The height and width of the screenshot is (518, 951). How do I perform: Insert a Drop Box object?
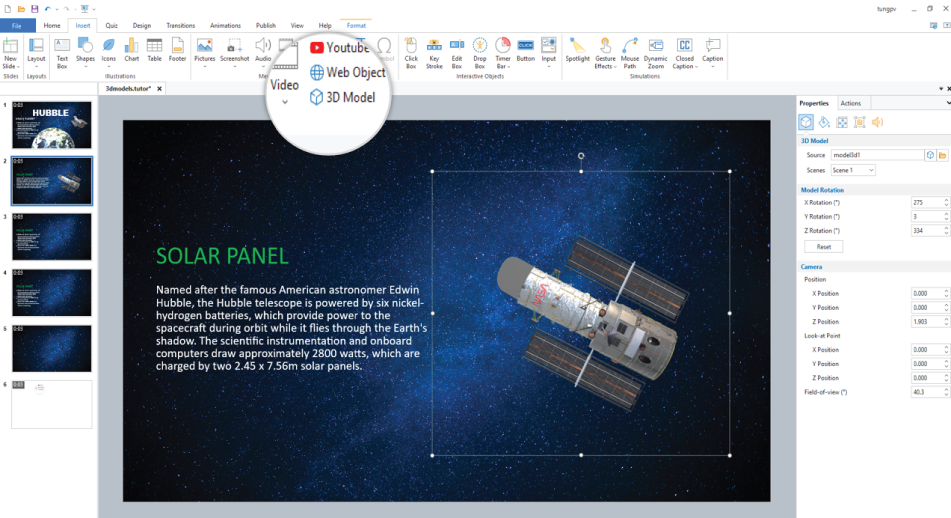tap(480, 53)
